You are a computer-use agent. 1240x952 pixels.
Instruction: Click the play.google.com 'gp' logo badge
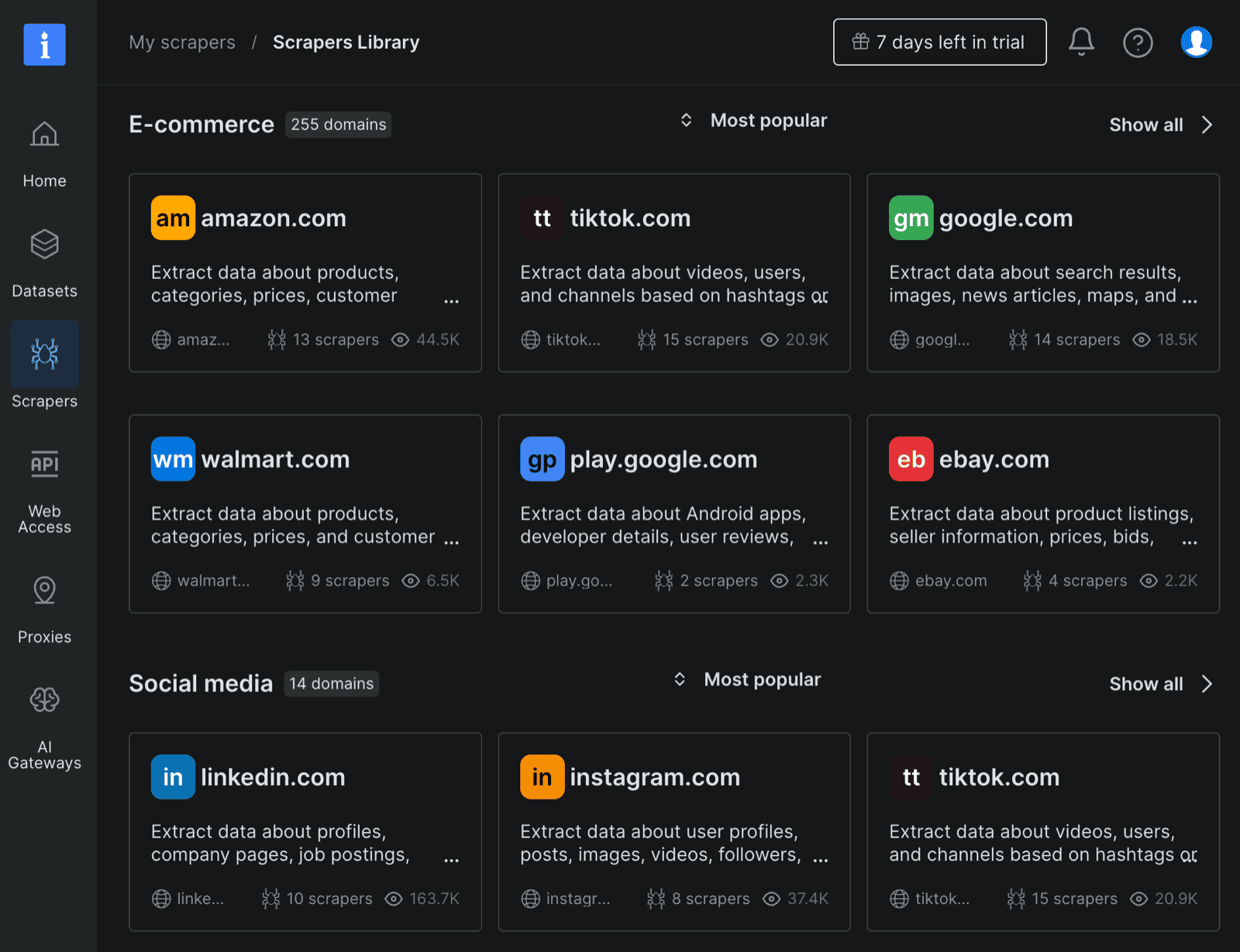(542, 459)
